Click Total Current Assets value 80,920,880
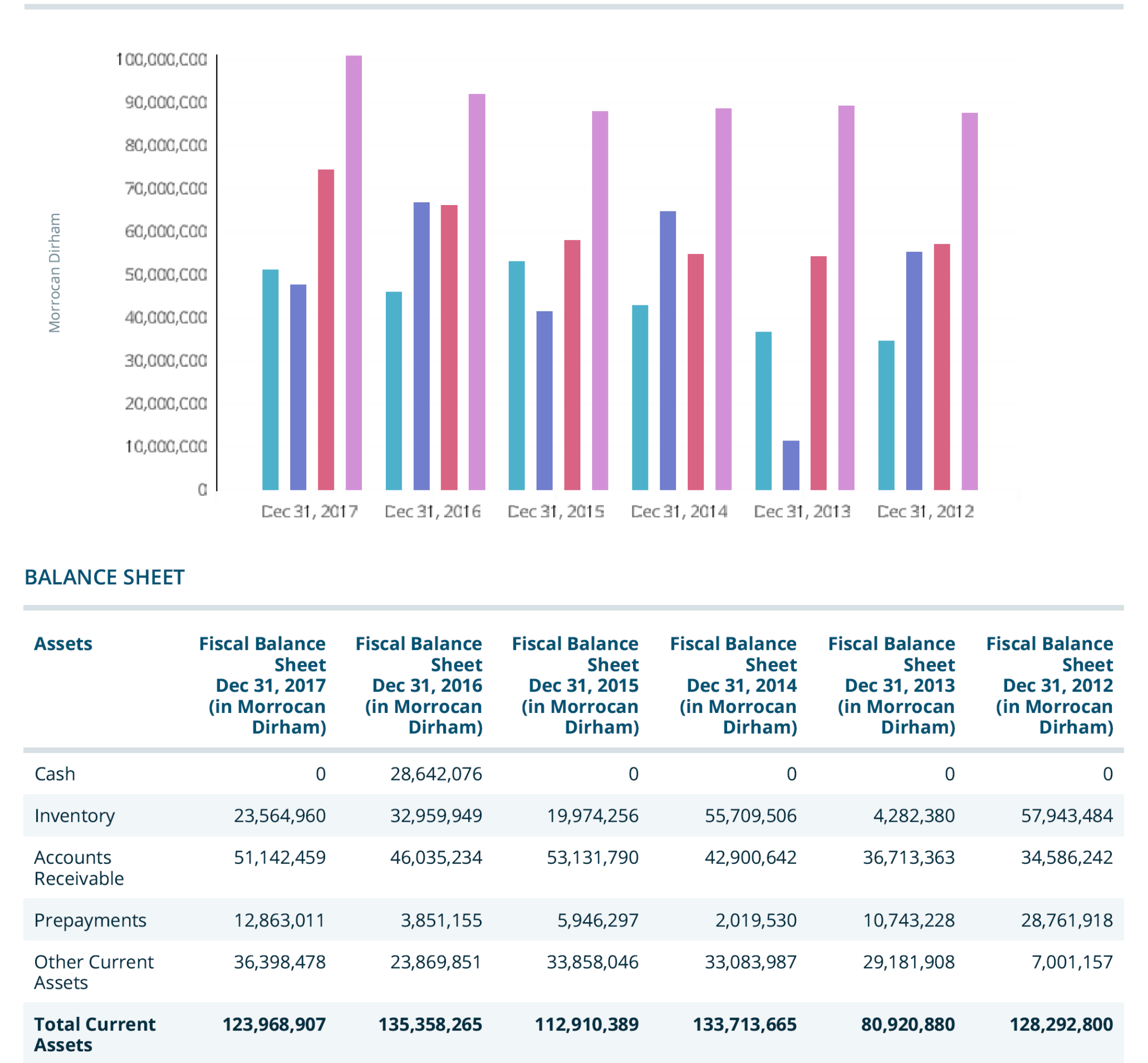The width and height of the screenshot is (1148, 1063). (x=909, y=1024)
